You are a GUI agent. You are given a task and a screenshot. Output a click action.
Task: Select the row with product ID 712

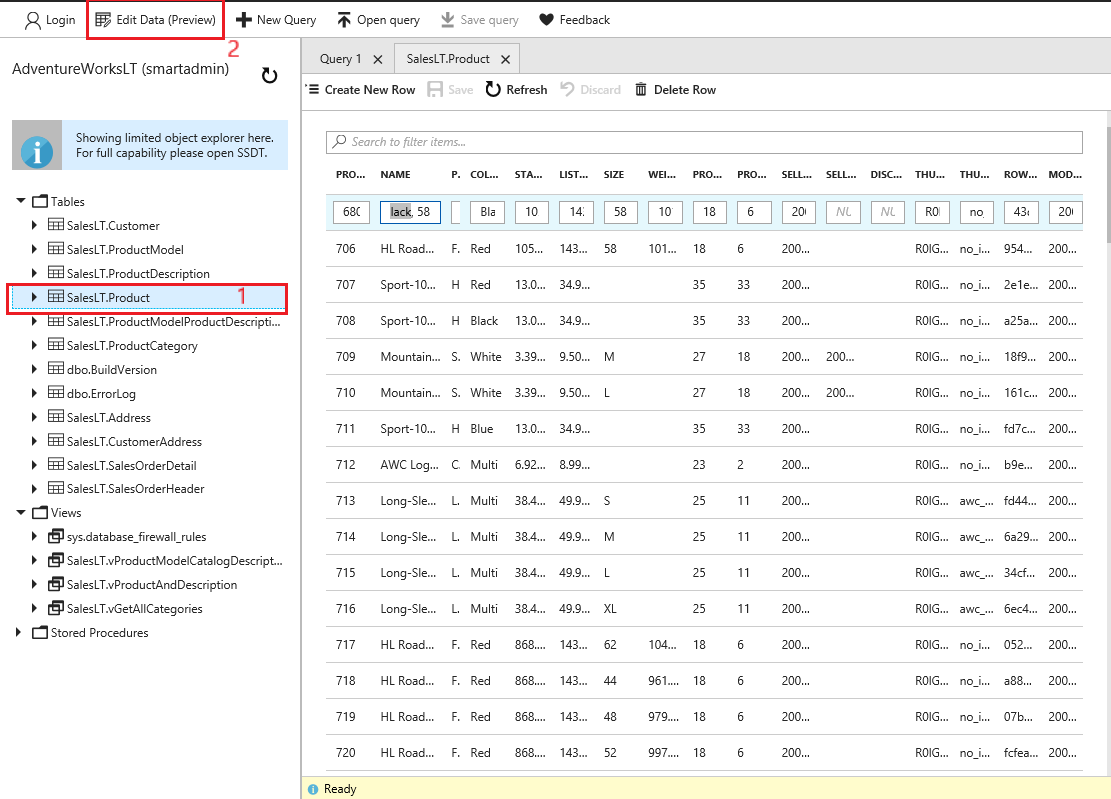click(x=346, y=465)
